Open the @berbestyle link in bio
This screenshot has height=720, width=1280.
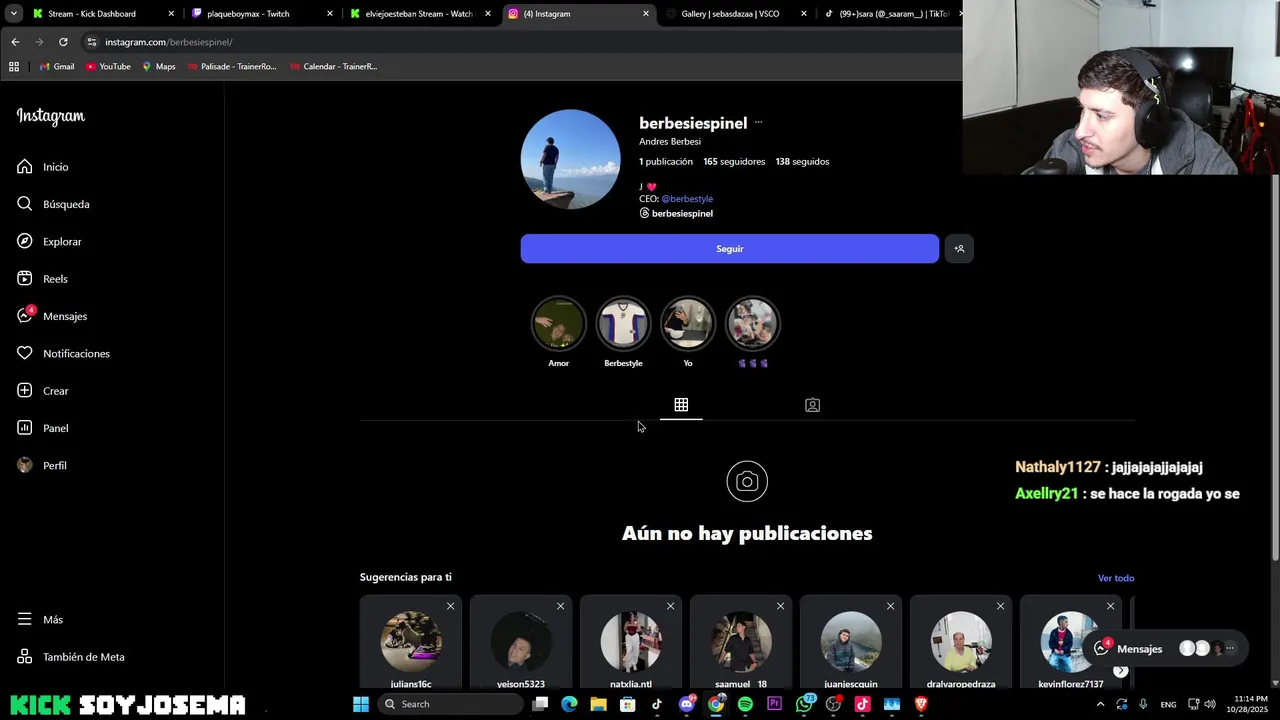coord(687,199)
